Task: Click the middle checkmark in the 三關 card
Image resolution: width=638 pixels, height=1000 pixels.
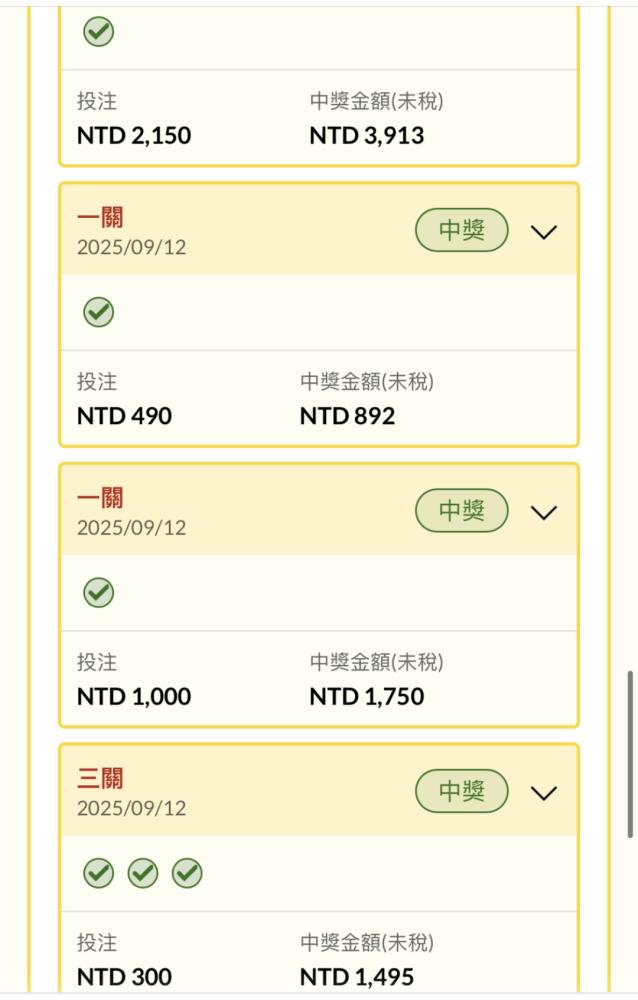Action: tap(143, 873)
